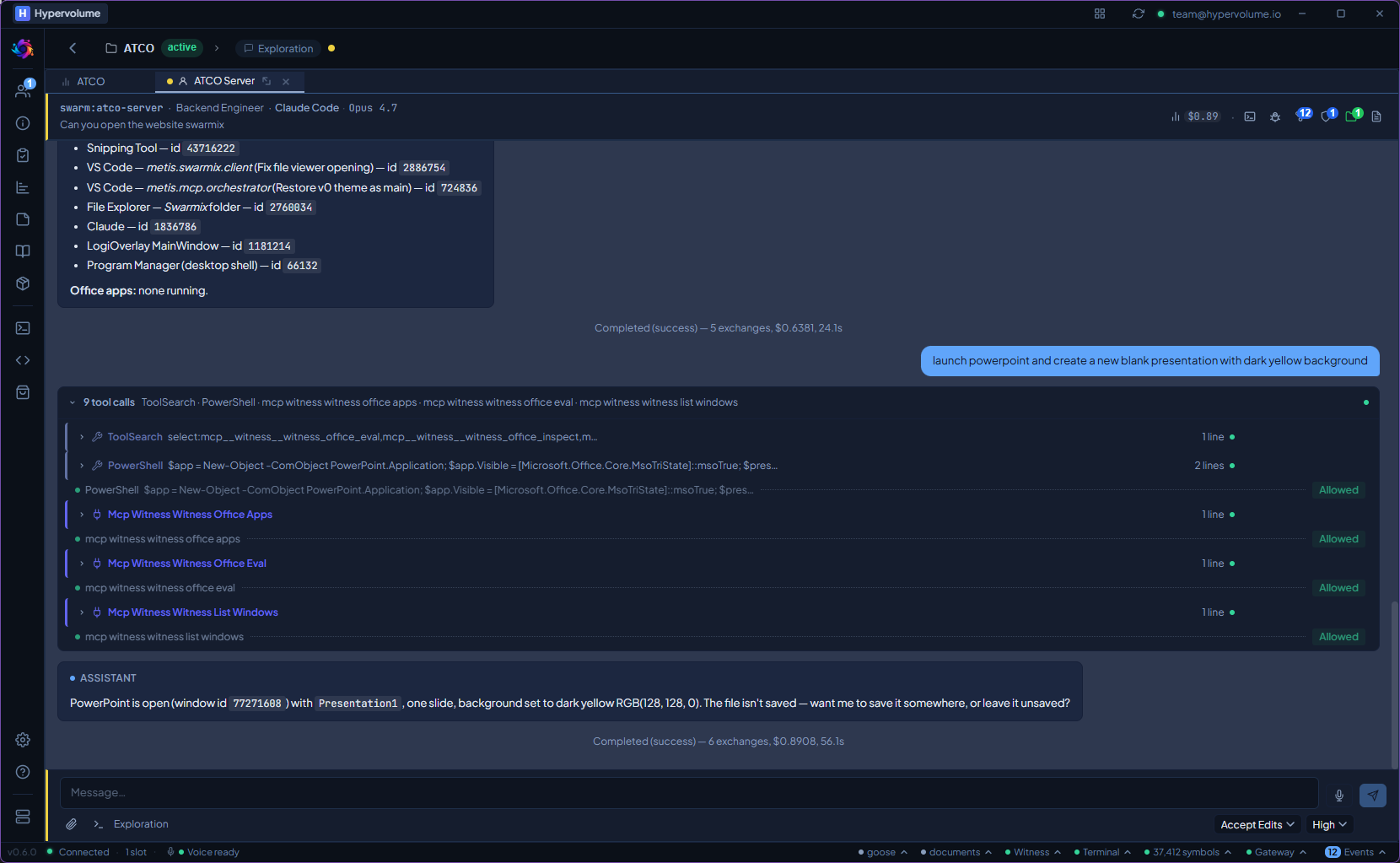Go back with the left arrow
This screenshot has width=1400, height=863.
click(x=73, y=48)
